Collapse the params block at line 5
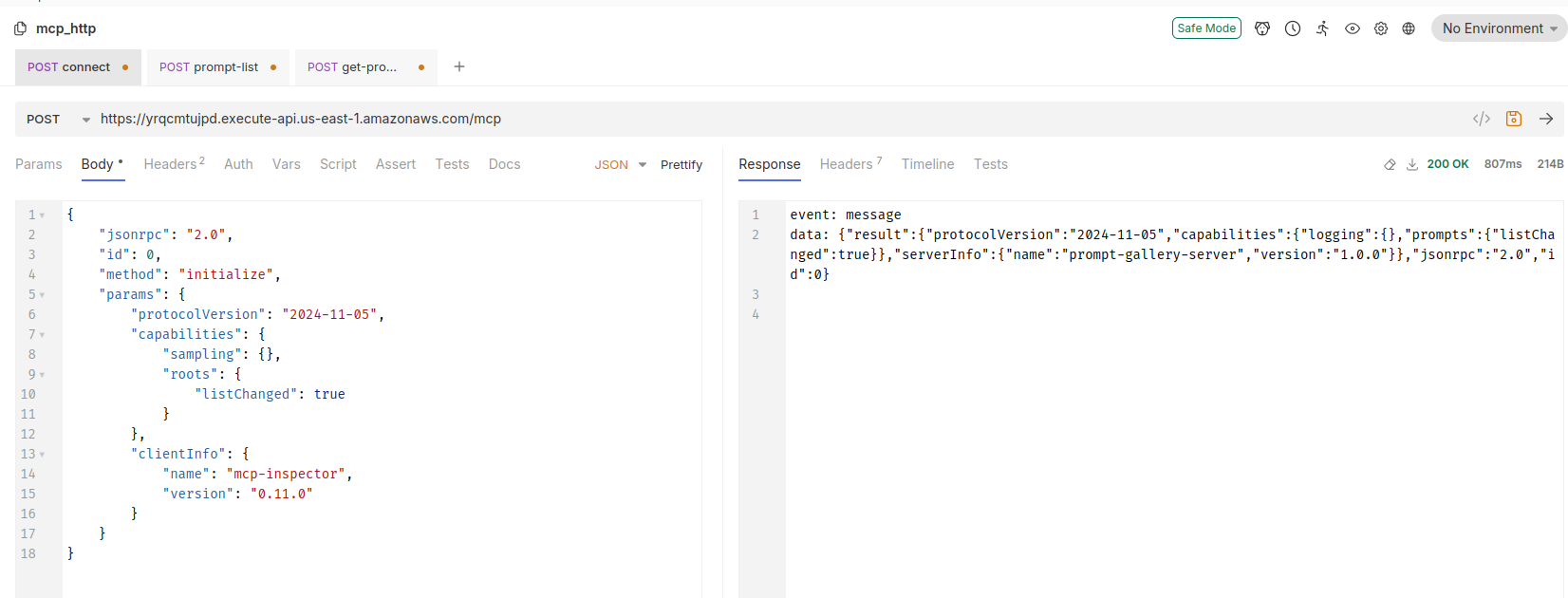The width and height of the screenshot is (1568, 598). 42,295
